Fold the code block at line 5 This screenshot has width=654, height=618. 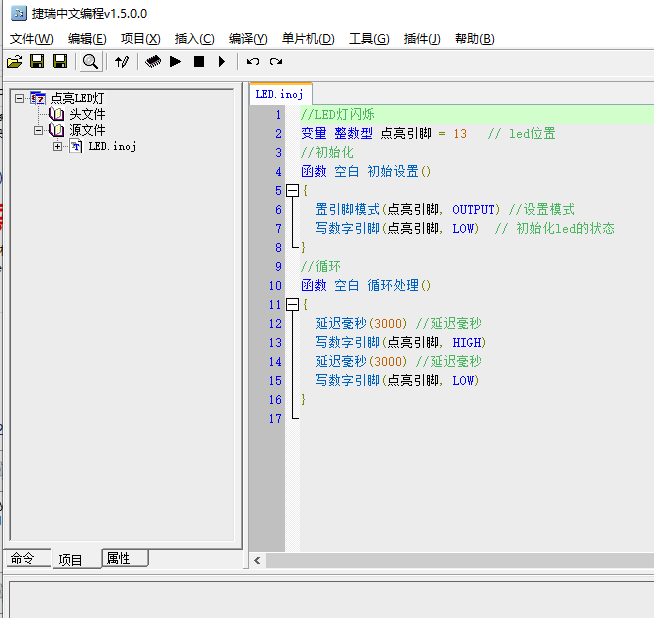point(292,190)
